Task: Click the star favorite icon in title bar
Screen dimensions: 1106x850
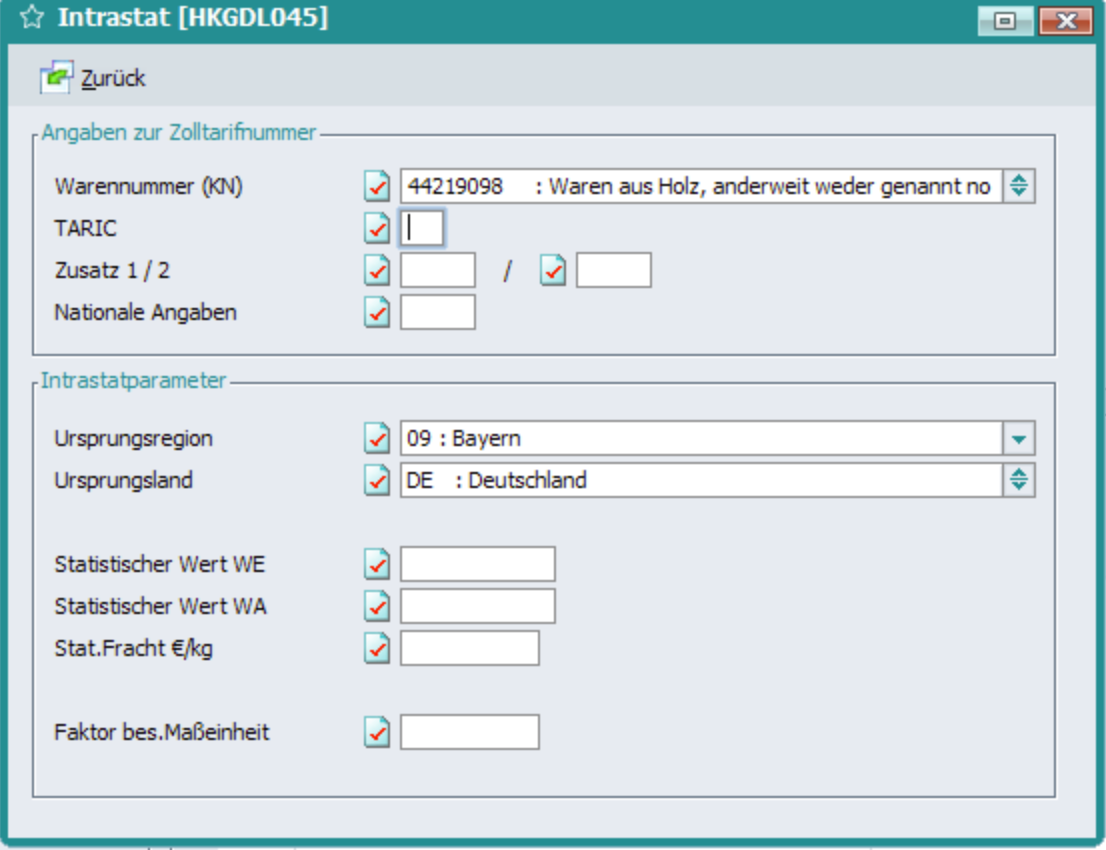Action: [x=32, y=18]
